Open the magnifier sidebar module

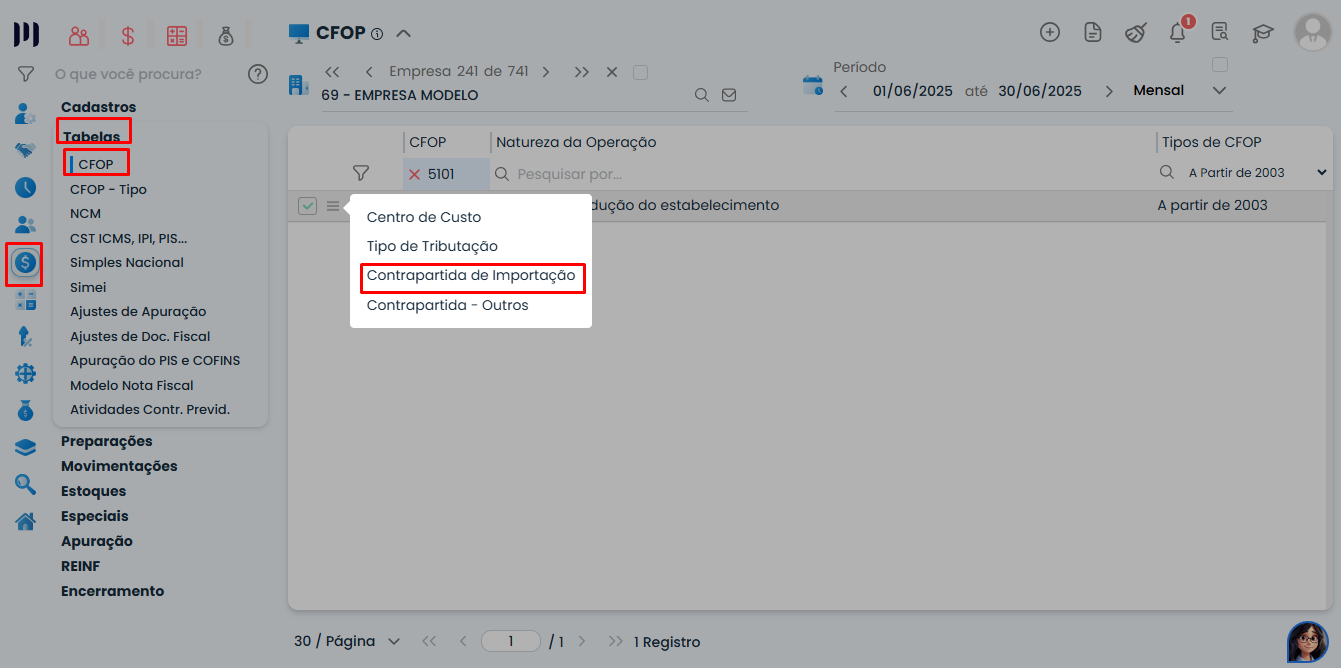pyautogui.click(x=26, y=484)
